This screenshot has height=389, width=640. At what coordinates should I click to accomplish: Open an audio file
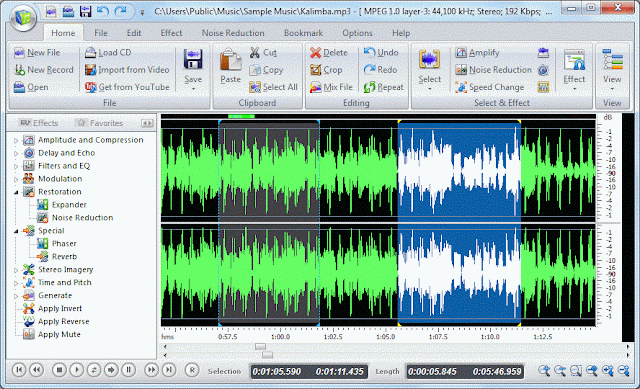[x=31, y=87]
